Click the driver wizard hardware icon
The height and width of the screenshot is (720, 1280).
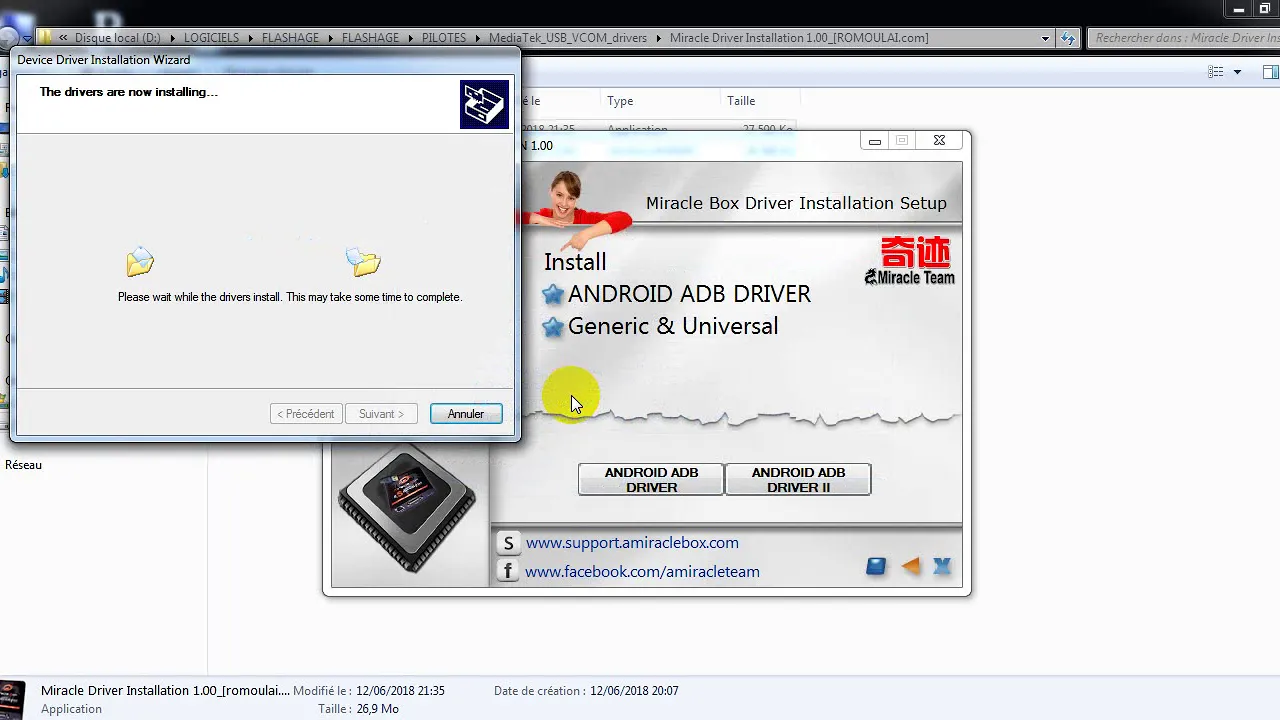click(x=485, y=104)
